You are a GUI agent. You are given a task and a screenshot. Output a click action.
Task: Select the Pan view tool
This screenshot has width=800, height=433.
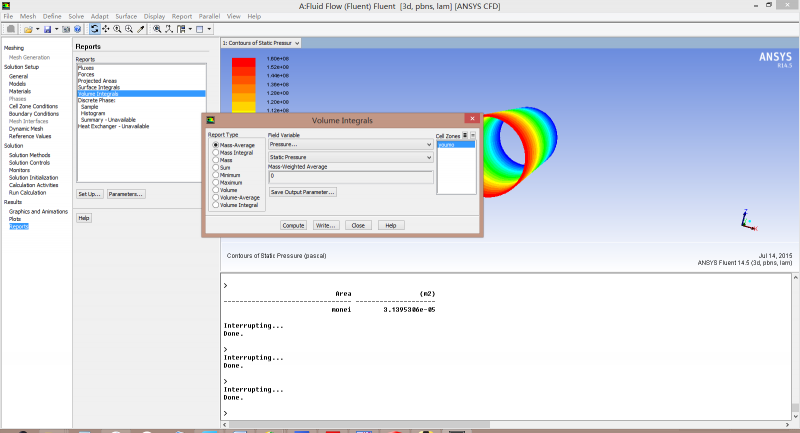(106, 29)
